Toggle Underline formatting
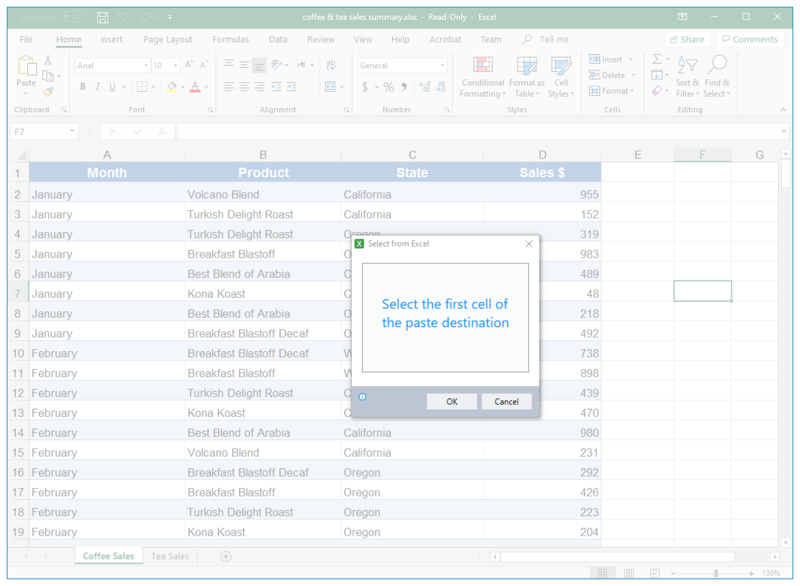The image size is (800, 586). 113,87
